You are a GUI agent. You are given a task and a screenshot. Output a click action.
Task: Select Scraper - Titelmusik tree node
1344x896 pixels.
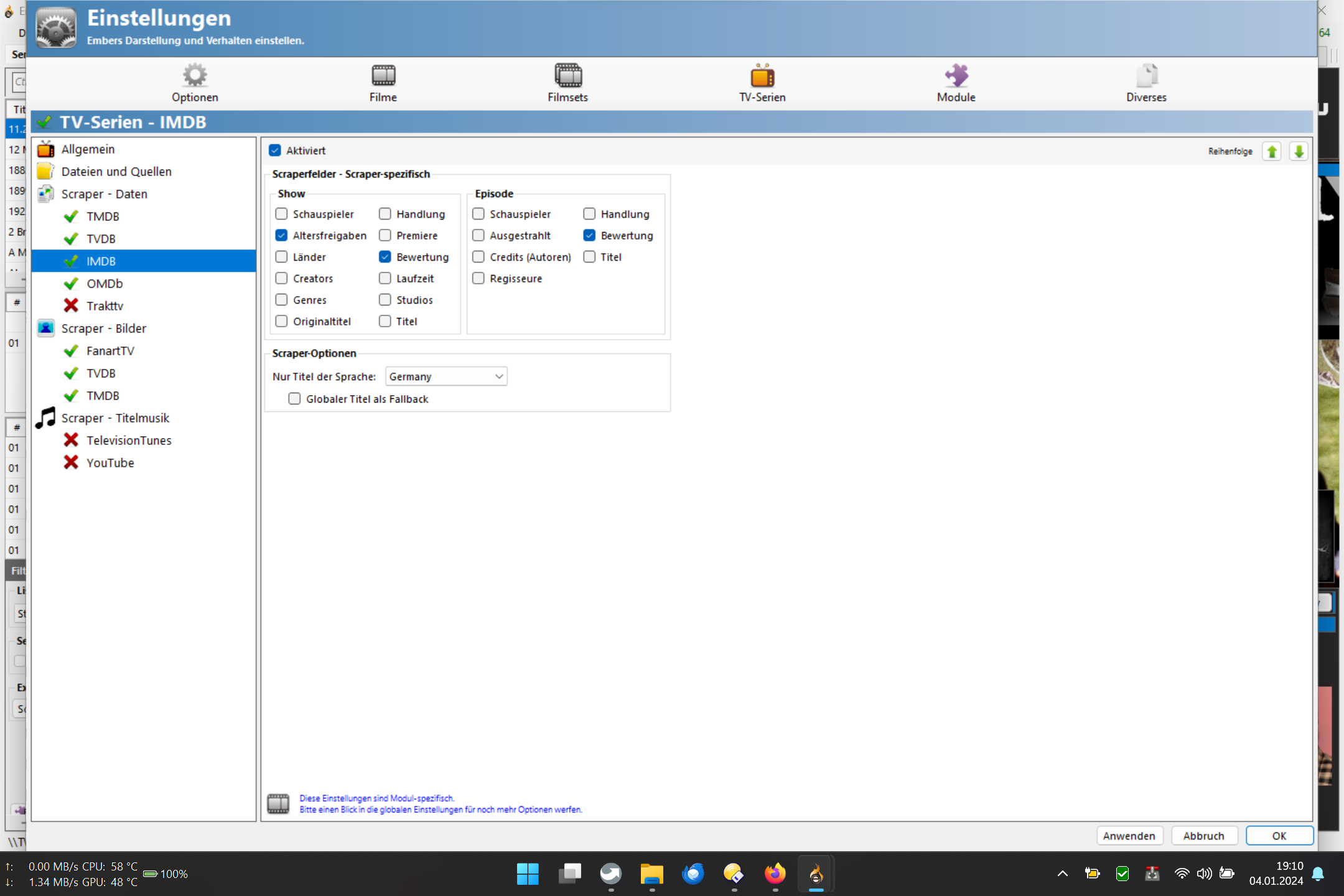pyautogui.click(x=115, y=418)
